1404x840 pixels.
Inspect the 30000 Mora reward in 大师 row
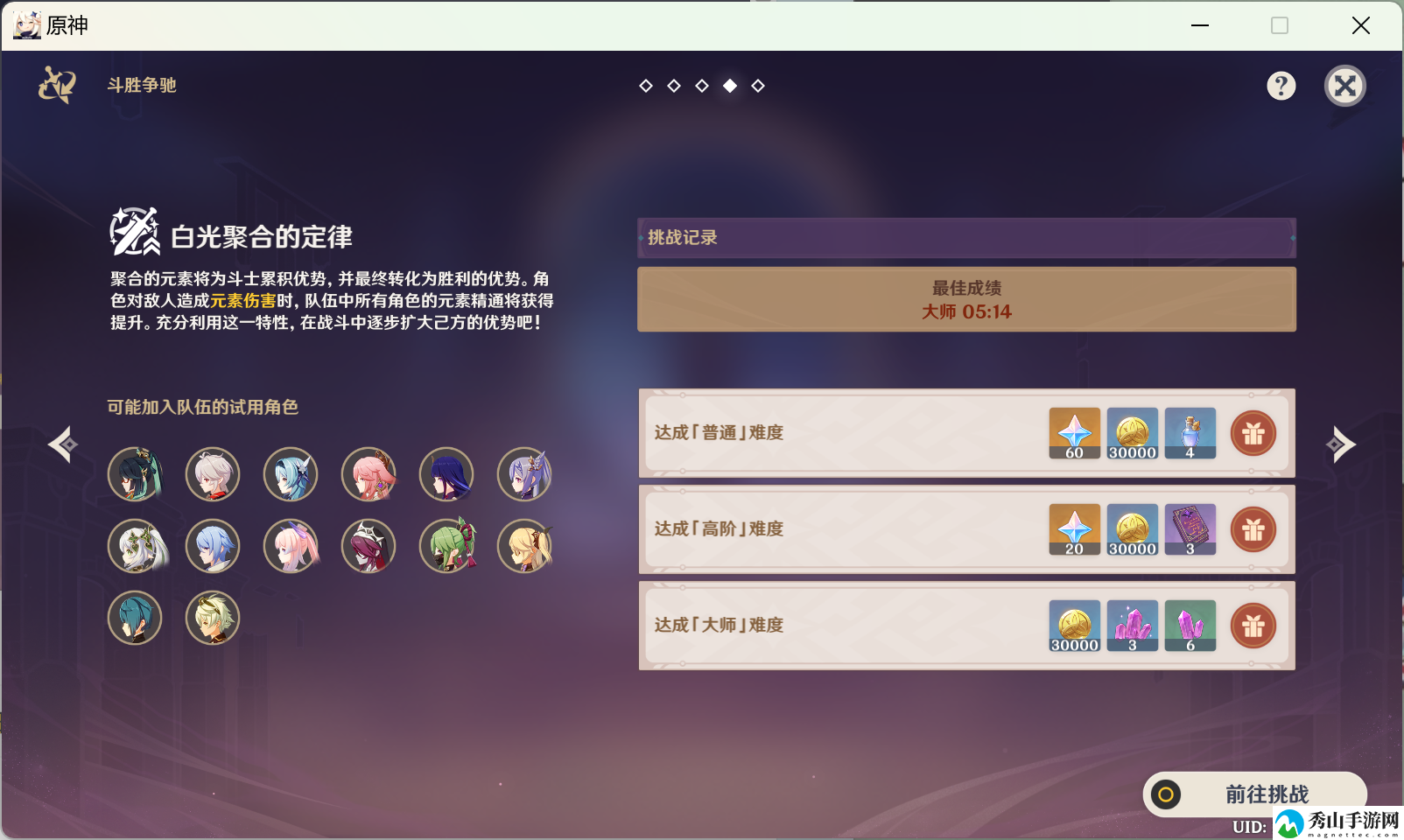1075,626
